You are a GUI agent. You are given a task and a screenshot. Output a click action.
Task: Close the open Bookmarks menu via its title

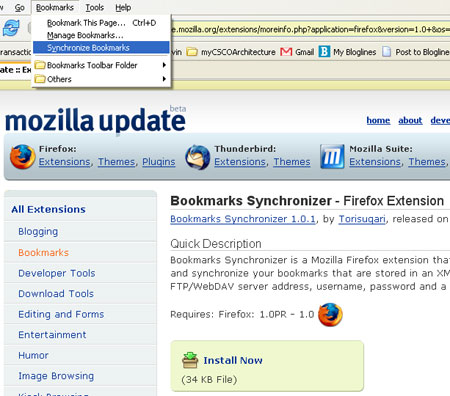point(55,7)
